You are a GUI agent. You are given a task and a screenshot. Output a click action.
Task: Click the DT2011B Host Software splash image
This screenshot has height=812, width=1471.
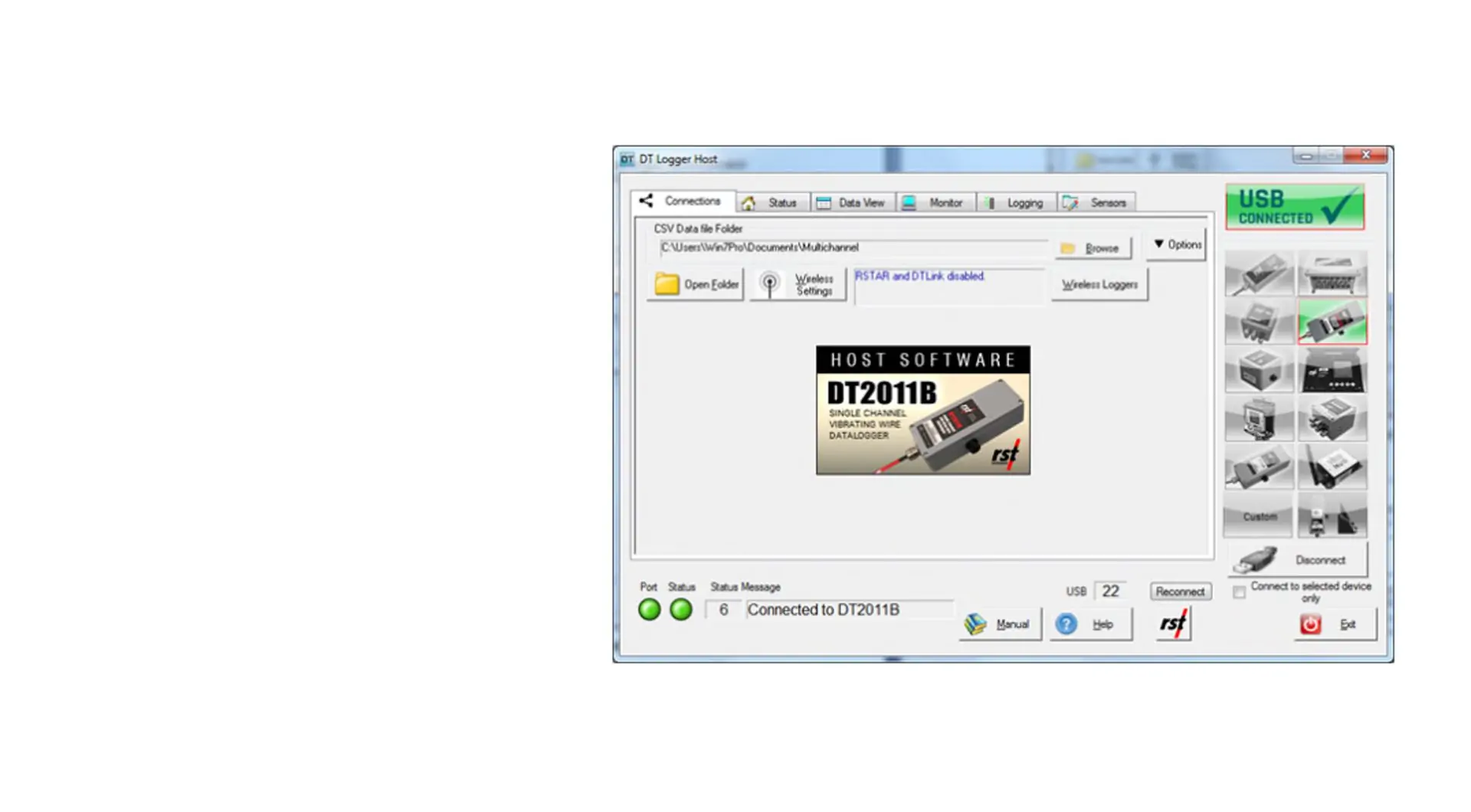point(922,410)
